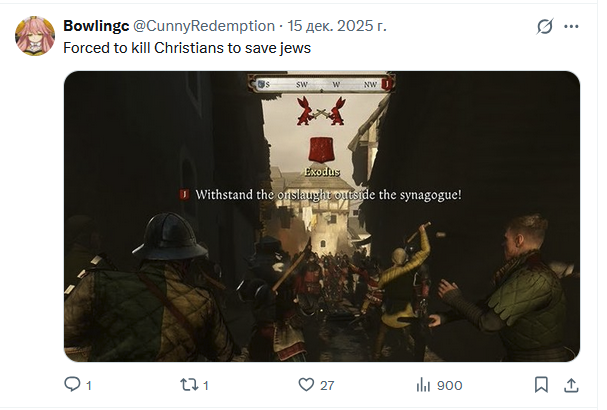The width and height of the screenshot is (607, 410).
Task: Click the reply speech bubble icon
Action: click(x=72, y=385)
